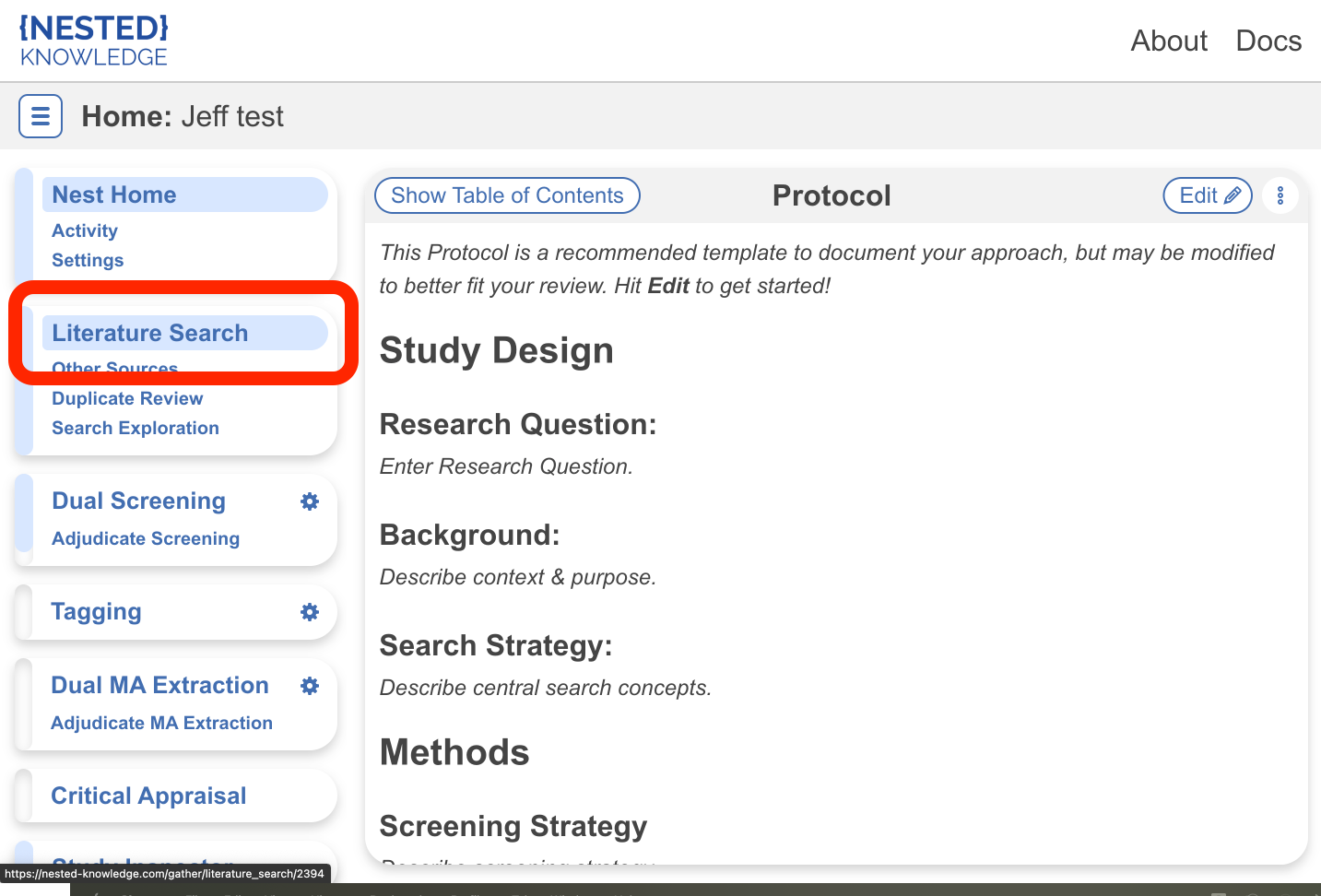This screenshot has height=896, width=1321.
Task: Open the hamburger navigation menu
Action: (x=41, y=116)
